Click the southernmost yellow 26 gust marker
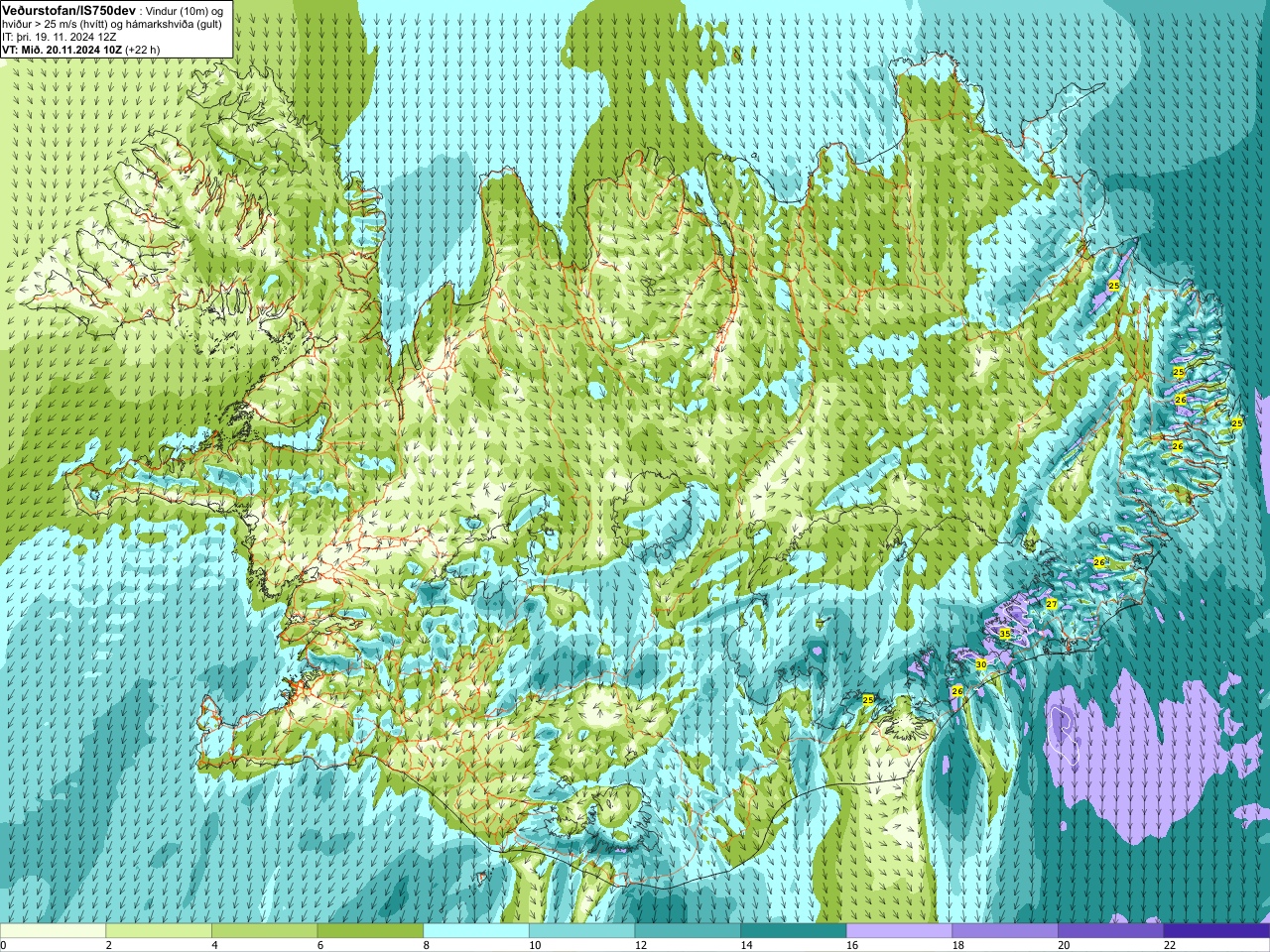The image size is (1270, 952). point(957,691)
